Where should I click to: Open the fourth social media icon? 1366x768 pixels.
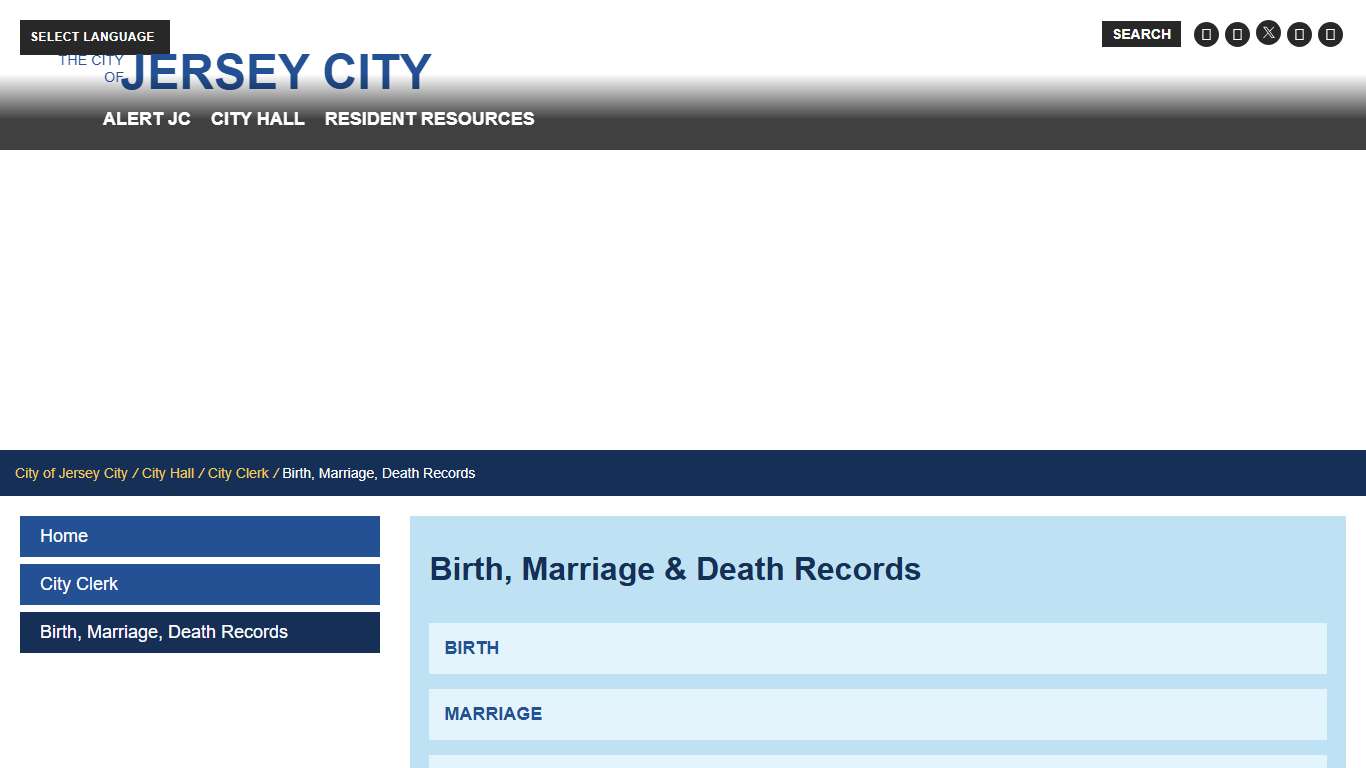1299,33
